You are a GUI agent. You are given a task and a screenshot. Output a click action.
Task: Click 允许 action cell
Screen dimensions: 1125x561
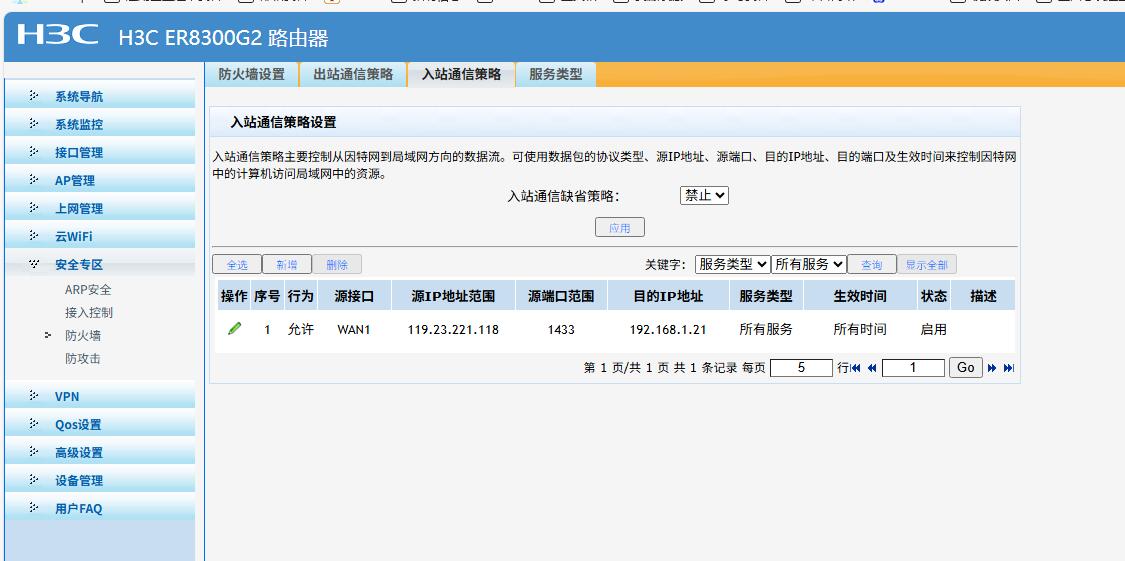coord(301,330)
